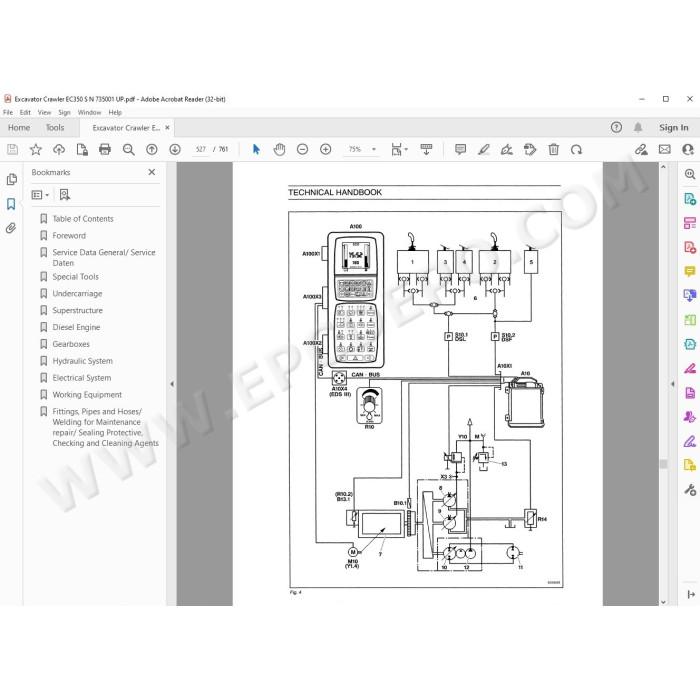Click the scroll down arrow of document
Screen dimensions: 700x700
coord(663,602)
